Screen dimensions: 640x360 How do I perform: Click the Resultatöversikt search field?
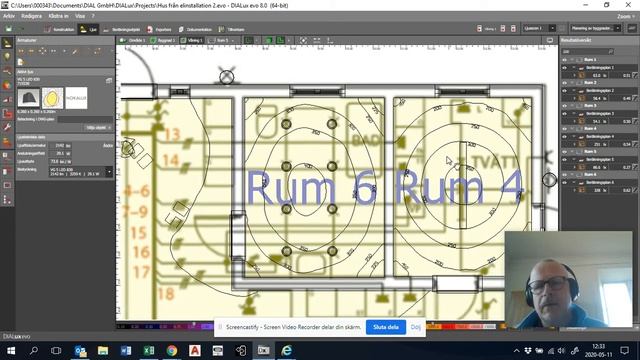587,51
